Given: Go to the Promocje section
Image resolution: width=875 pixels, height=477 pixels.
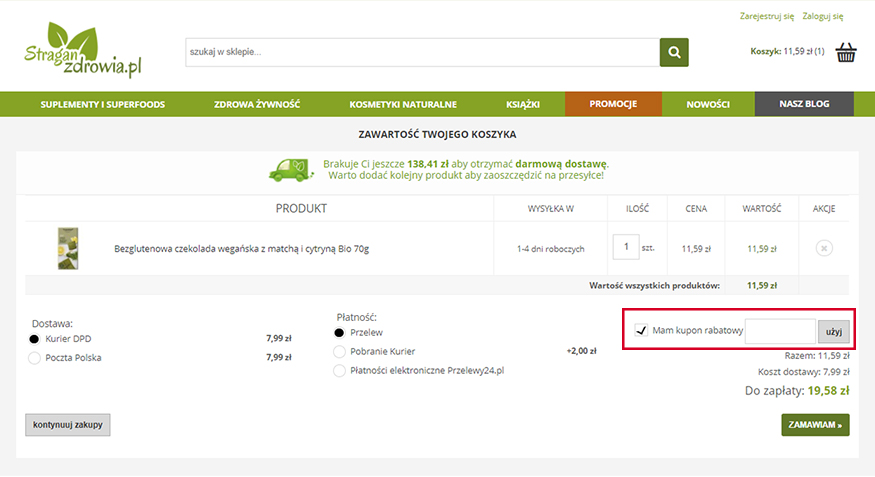Looking at the screenshot, I should 613,104.
